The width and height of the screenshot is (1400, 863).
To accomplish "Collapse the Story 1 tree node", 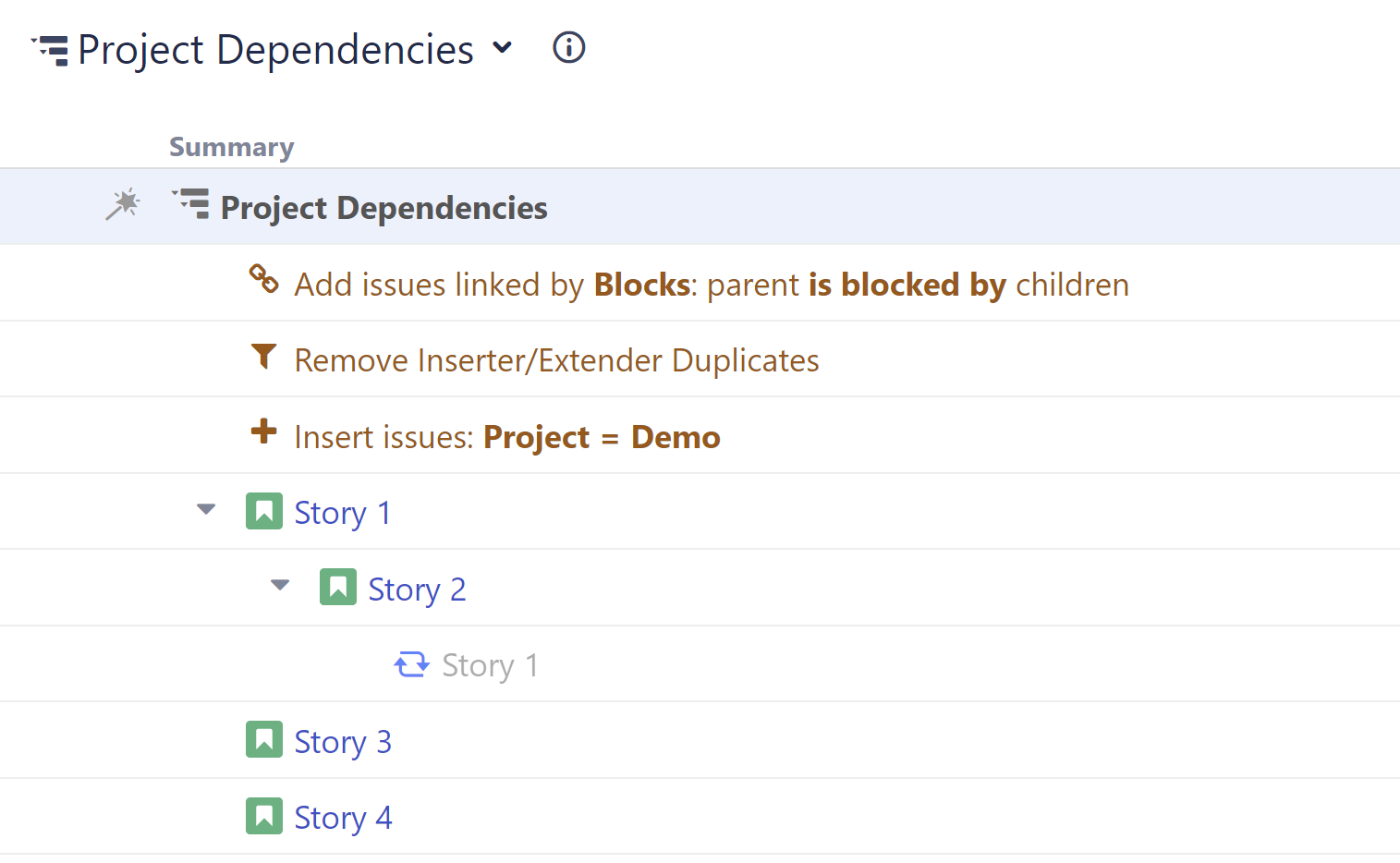I will click(205, 509).
